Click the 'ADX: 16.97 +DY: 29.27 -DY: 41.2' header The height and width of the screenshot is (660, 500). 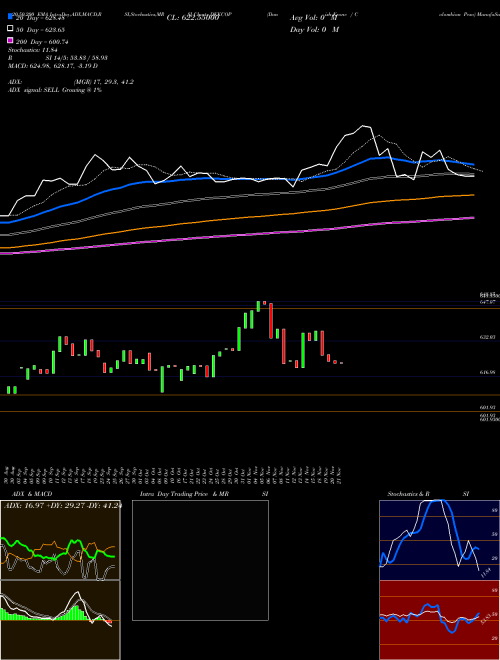click(x=62, y=505)
